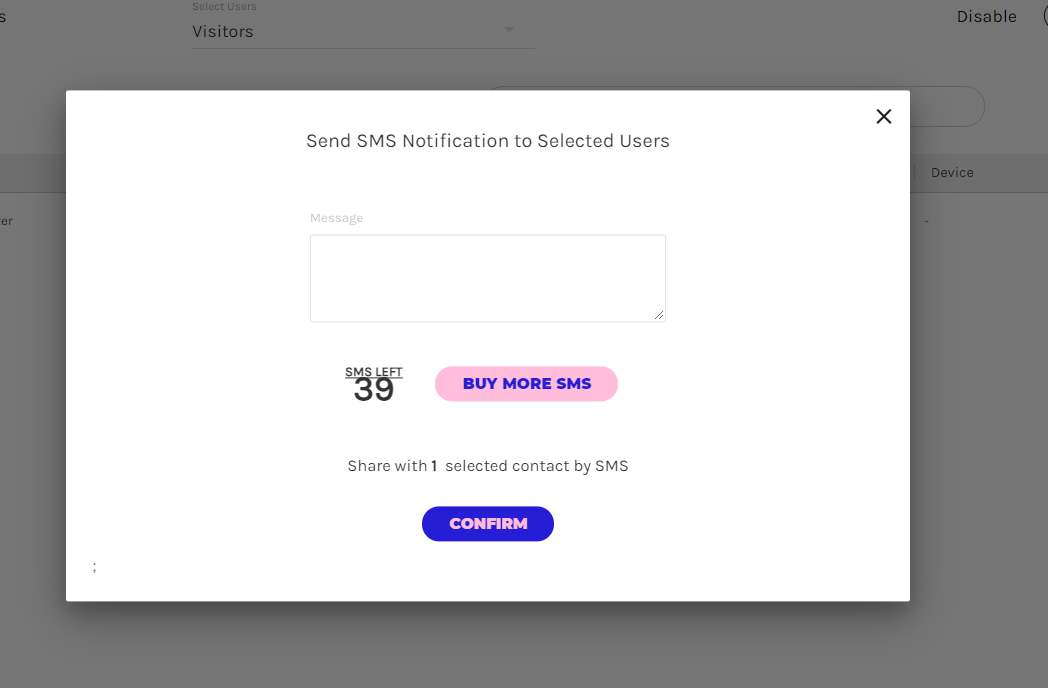Click the Message field label
1048x688 pixels.
pyautogui.click(x=336, y=218)
